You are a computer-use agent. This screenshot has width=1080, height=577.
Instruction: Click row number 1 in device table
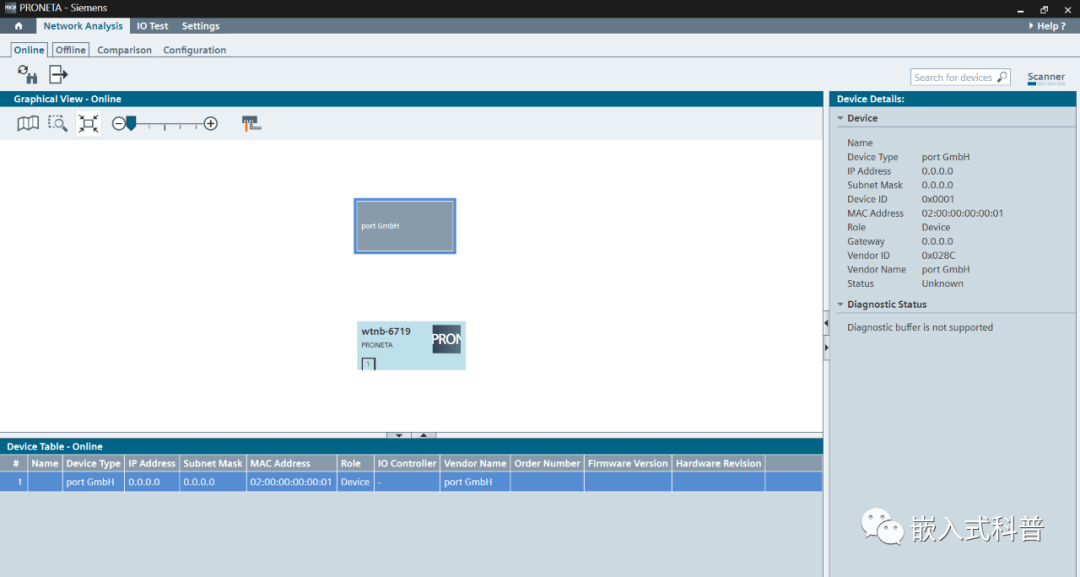tap(15, 482)
